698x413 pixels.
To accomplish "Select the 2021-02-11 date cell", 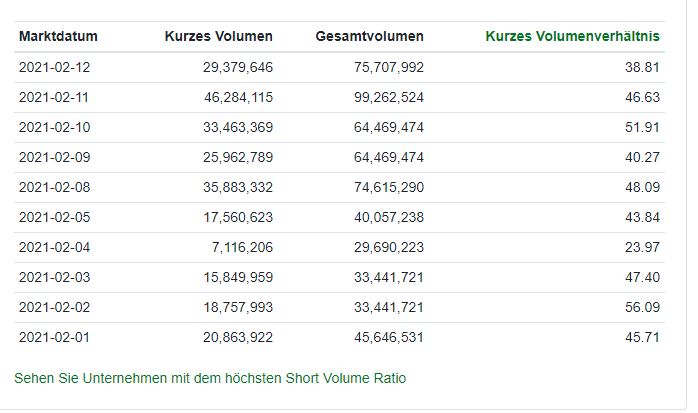I will click(54, 97).
